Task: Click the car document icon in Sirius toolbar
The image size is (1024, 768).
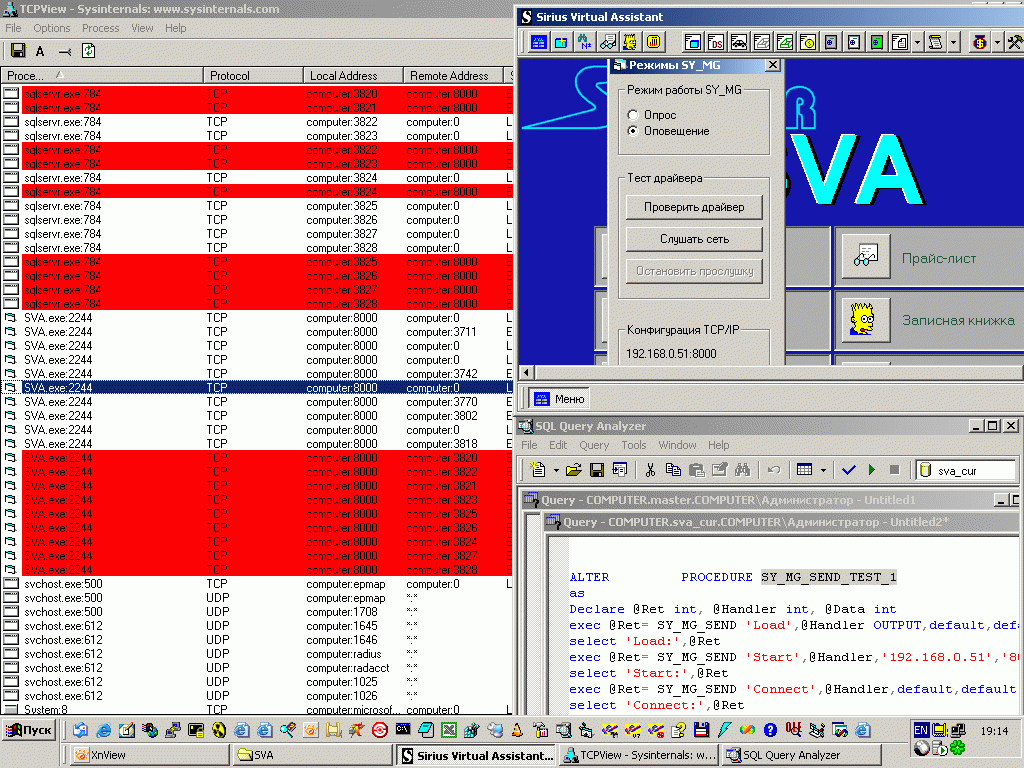Action: pyautogui.click(x=739, y=42)
